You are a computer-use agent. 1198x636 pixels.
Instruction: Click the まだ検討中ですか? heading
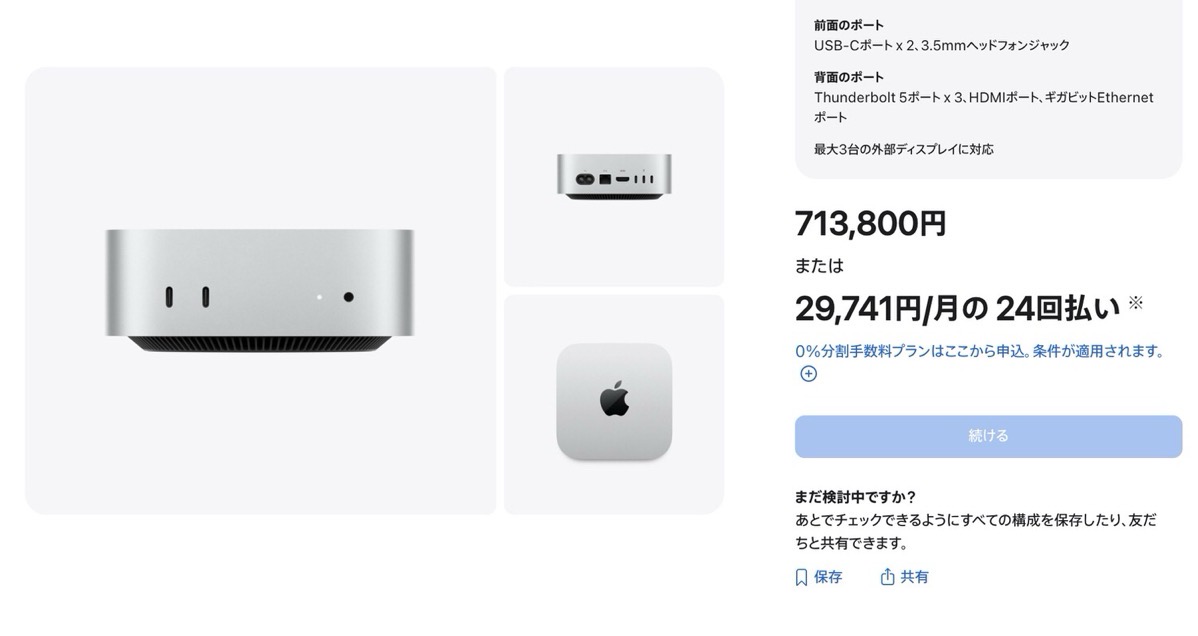(x=855, y=497)
